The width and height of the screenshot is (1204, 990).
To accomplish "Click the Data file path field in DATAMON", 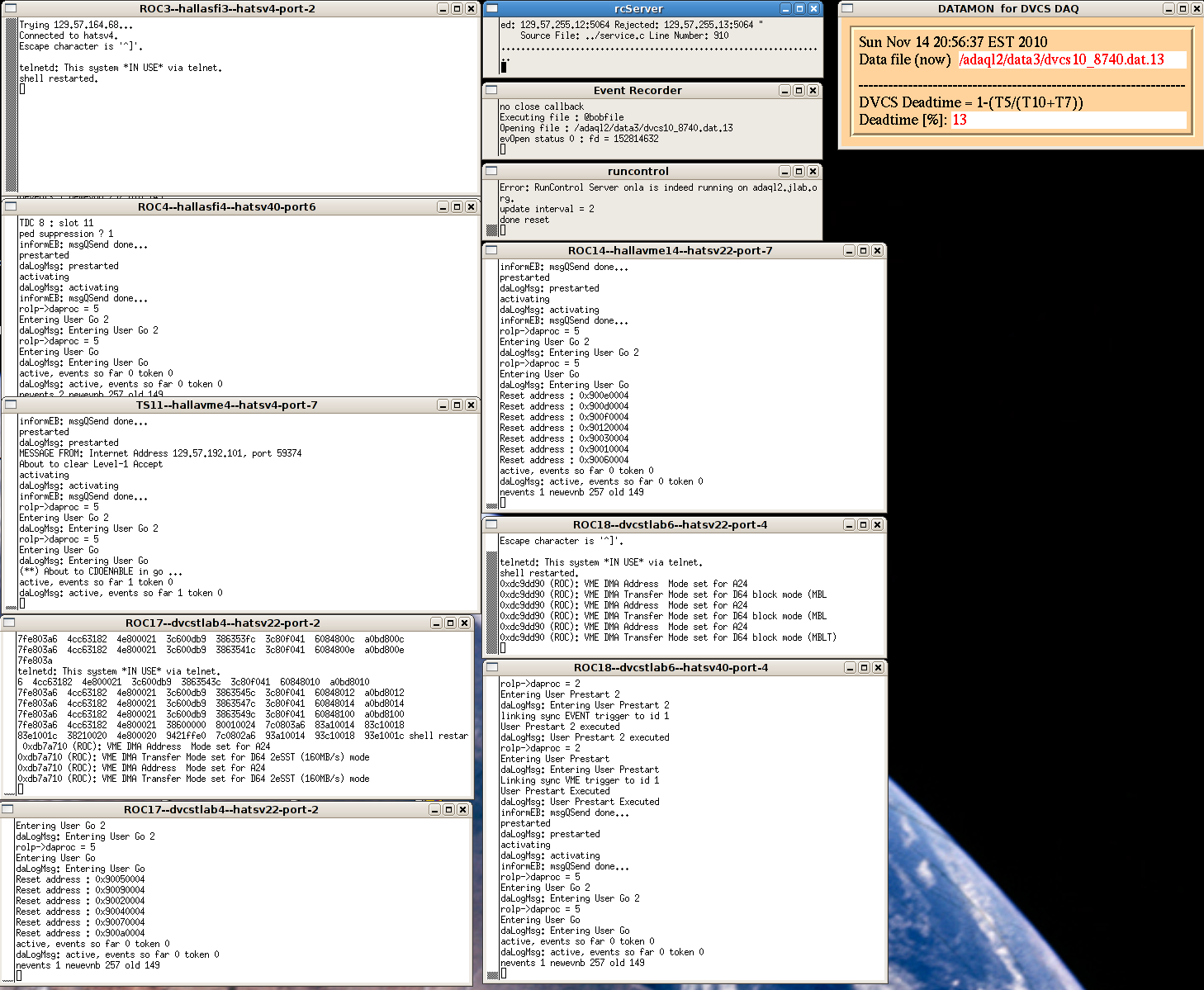I will (x=1072, y=59).
